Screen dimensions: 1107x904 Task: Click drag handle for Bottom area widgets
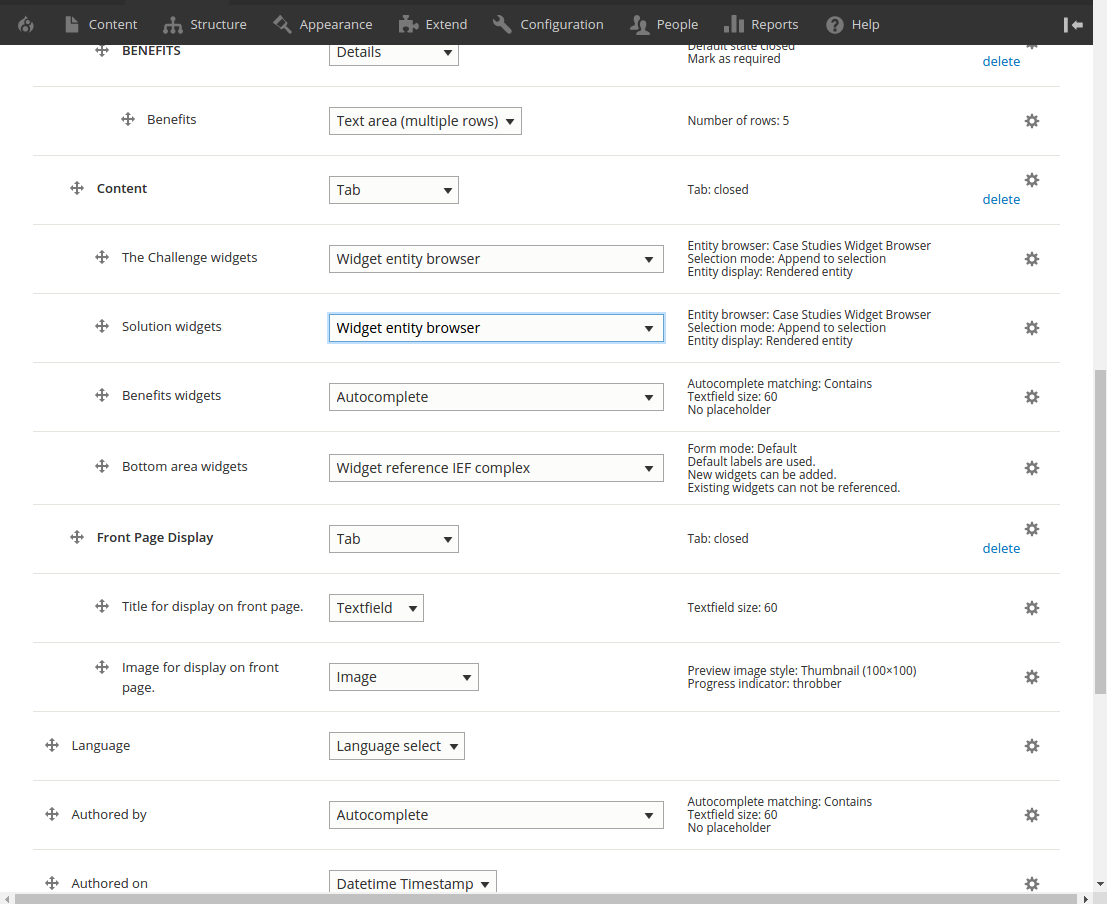pos(102,466)
